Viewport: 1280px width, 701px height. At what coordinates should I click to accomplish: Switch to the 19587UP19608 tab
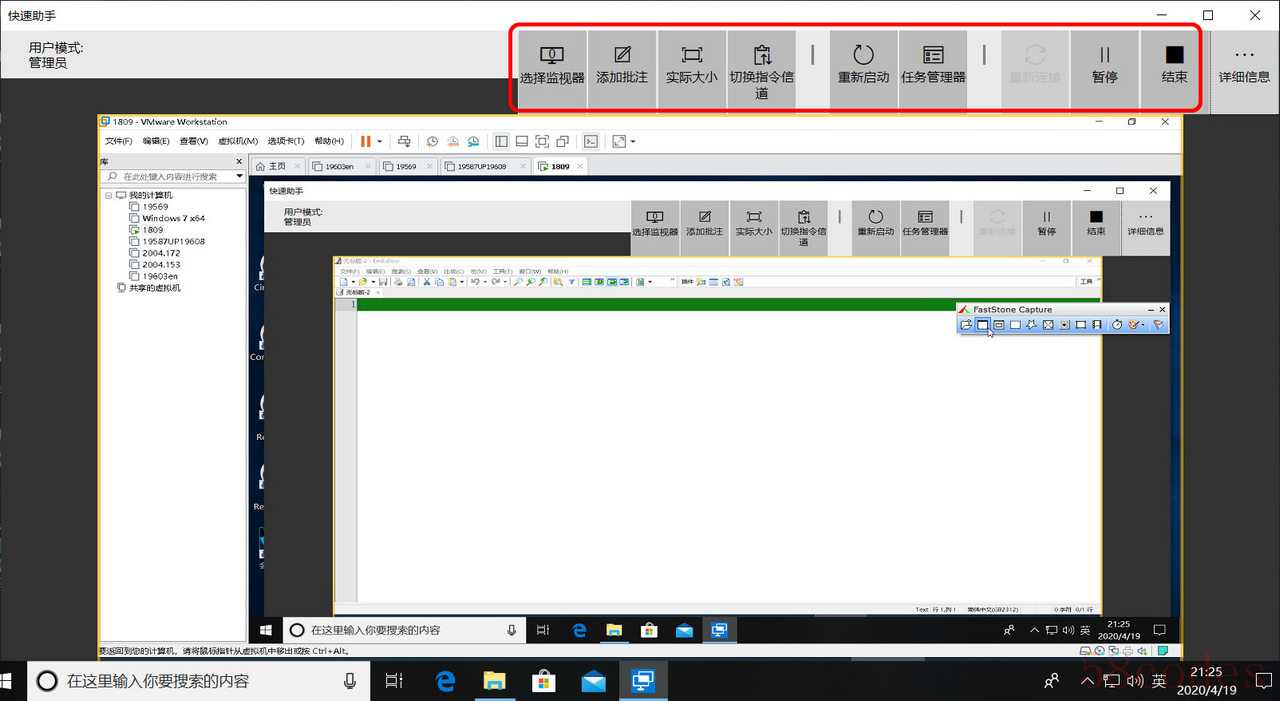481,167
